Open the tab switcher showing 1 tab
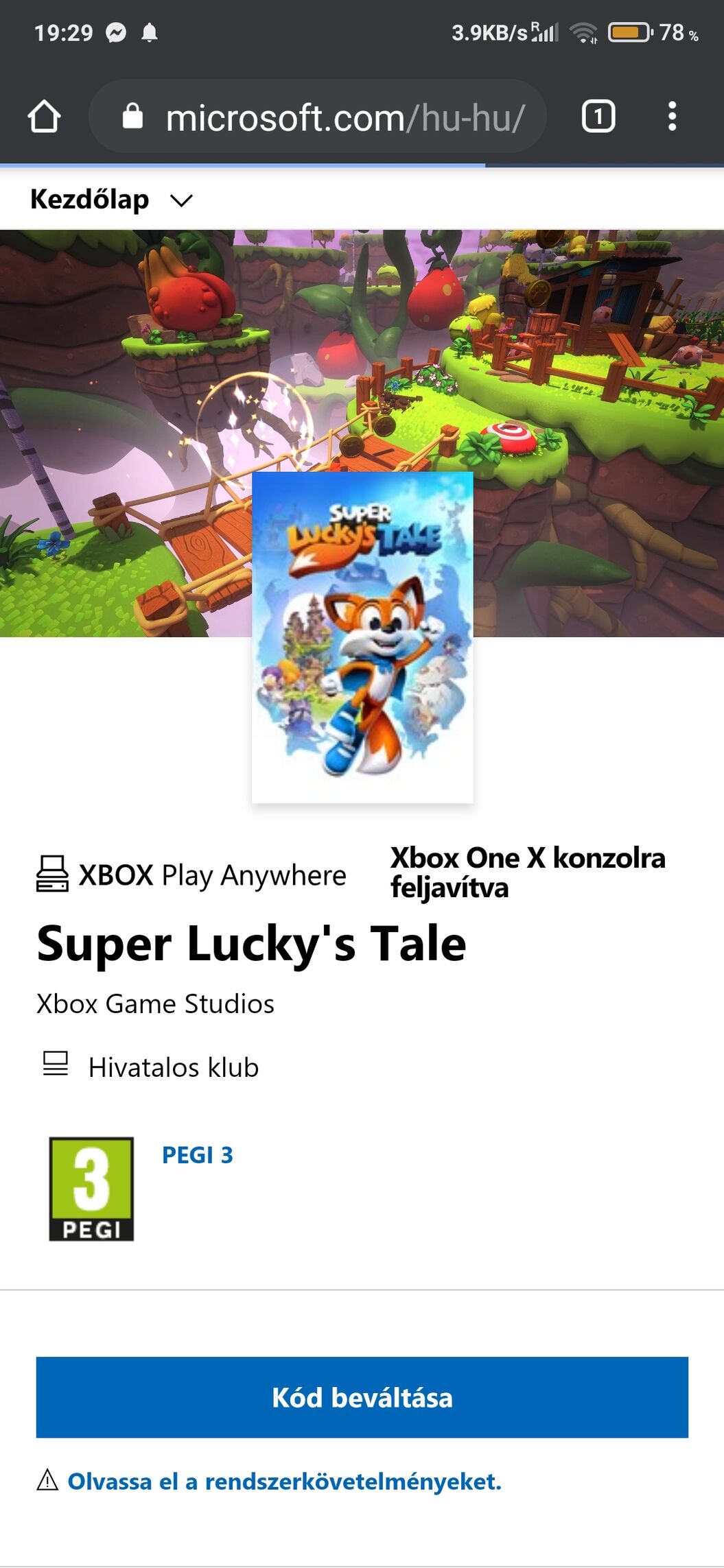 point(598,116)
